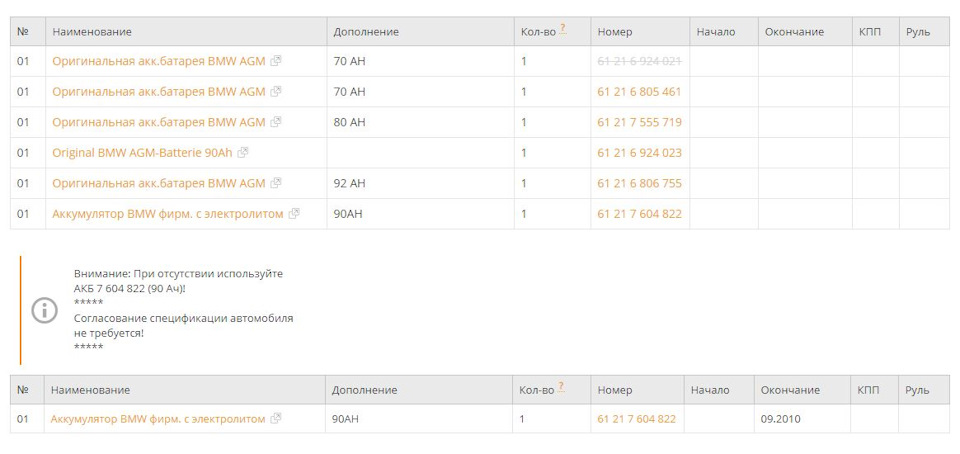Click external link icon in bottom table row
960x454 pixels.
(276, 419)
